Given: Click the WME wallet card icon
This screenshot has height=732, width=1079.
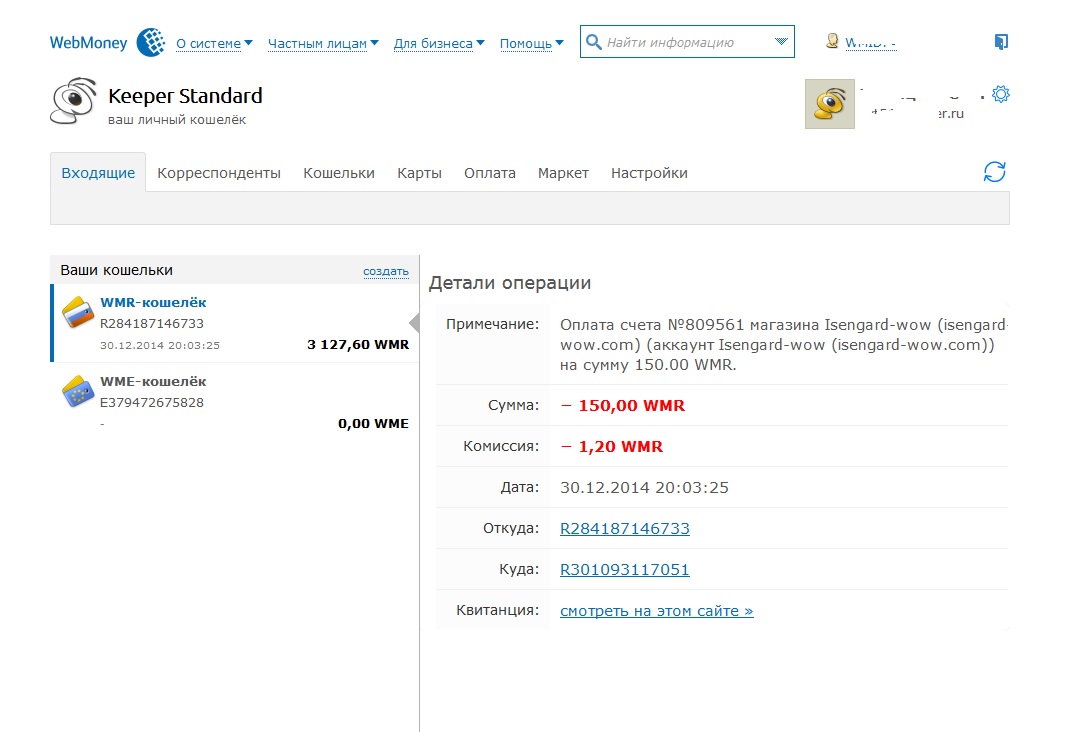Looking at the screenshot, I should tap(78, 391).
